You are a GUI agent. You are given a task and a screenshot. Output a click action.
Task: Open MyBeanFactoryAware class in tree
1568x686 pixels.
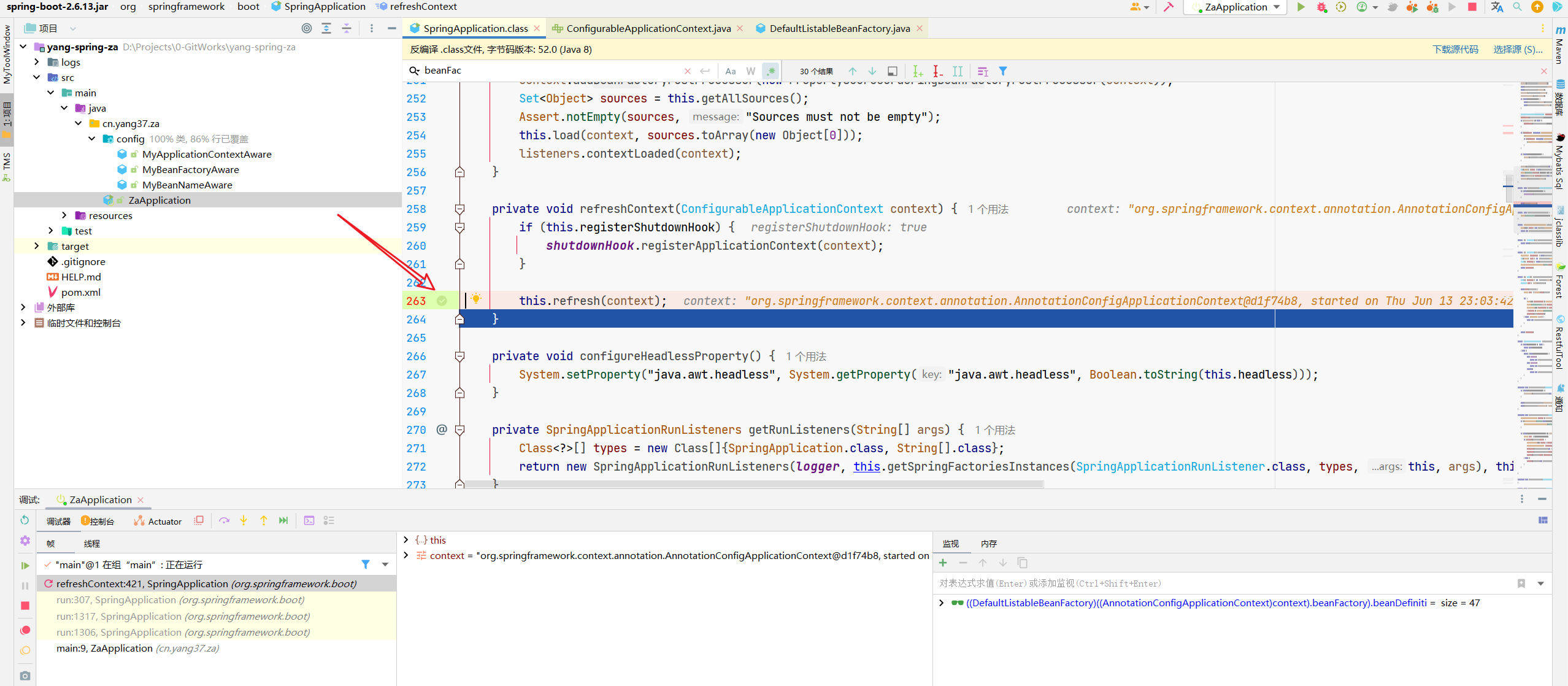pos(190,169)
